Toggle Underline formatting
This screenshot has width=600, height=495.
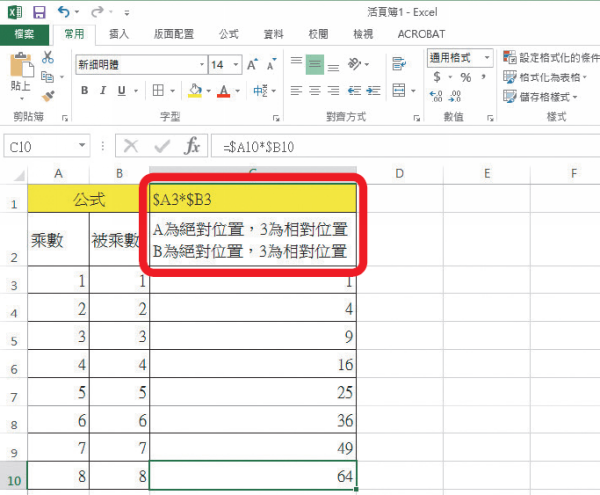pos(122,91)
